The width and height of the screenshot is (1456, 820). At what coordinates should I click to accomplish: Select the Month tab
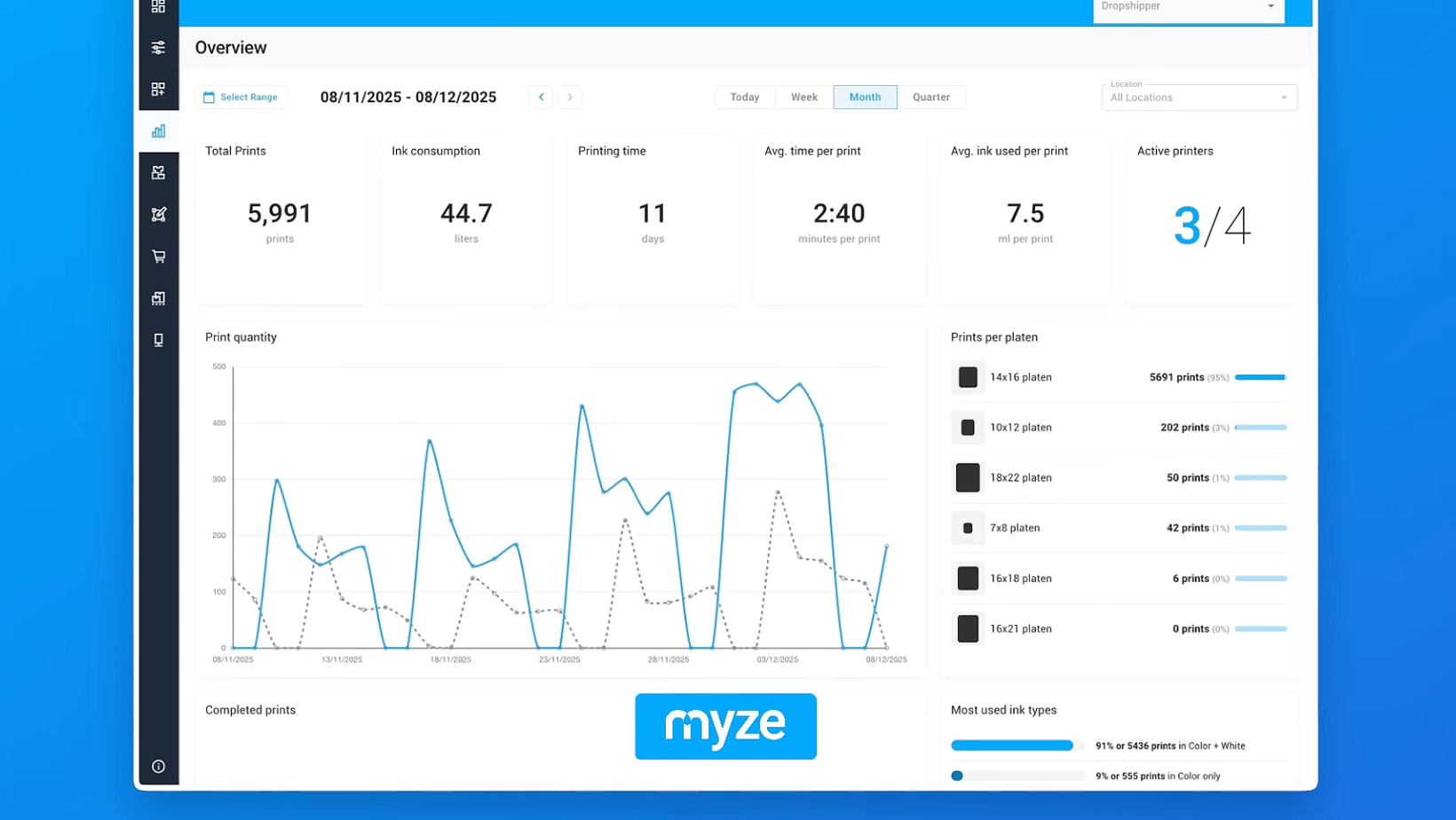click(865, 98)
